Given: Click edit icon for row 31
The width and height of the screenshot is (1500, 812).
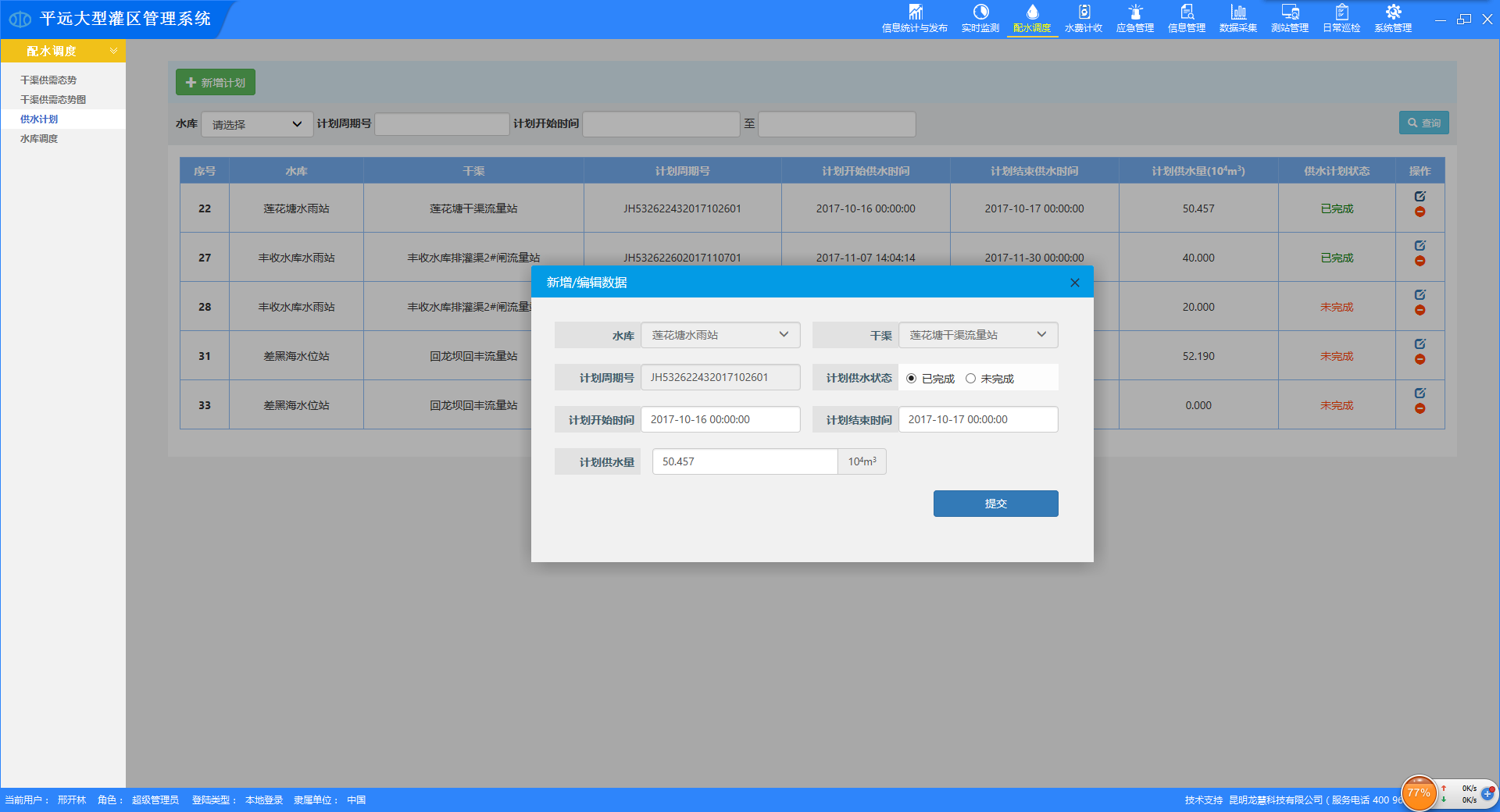Looking at the screenshot, I should coord(1420,344).
